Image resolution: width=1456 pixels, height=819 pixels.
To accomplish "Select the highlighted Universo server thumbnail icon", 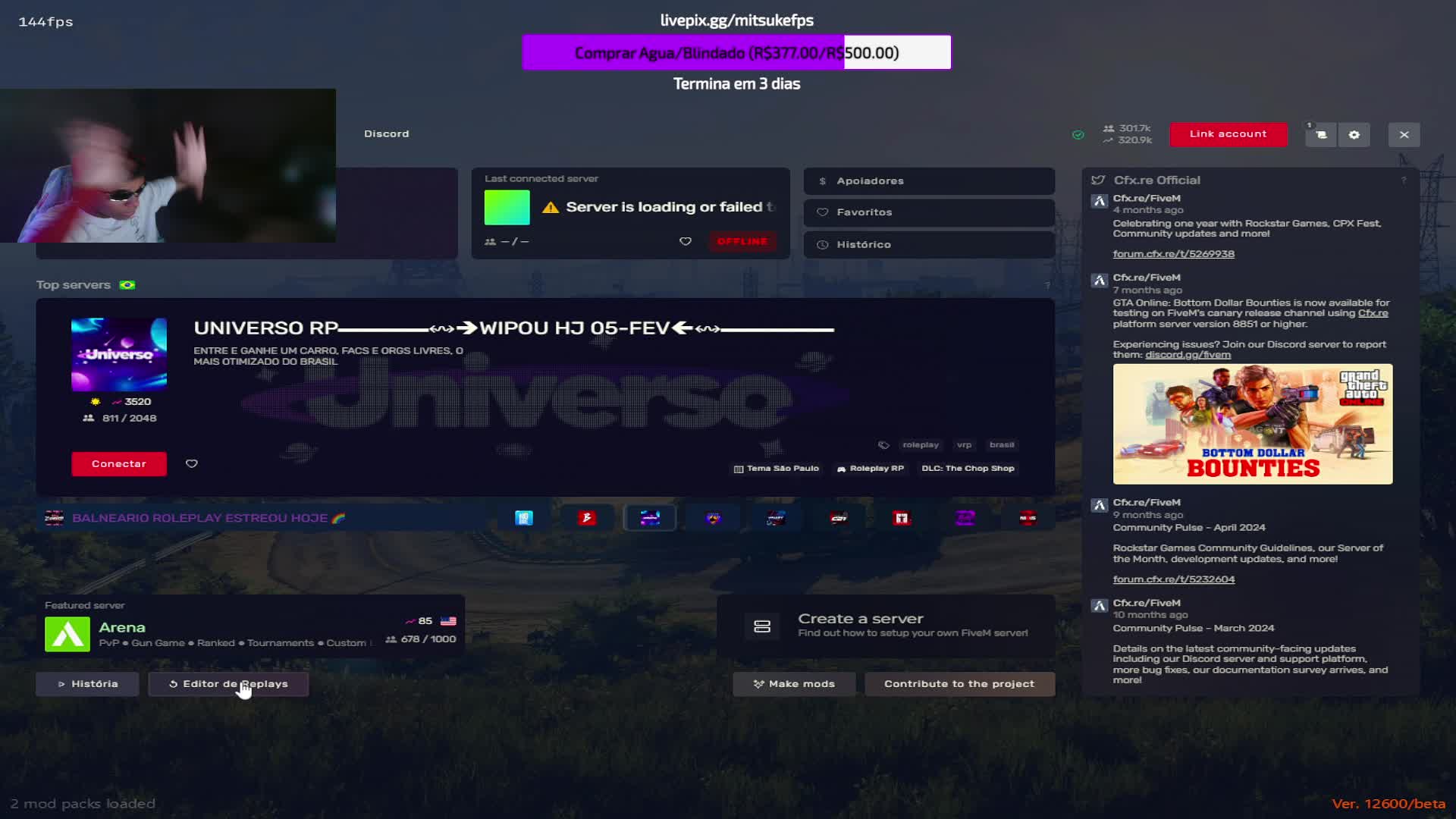I will (650, 518).
